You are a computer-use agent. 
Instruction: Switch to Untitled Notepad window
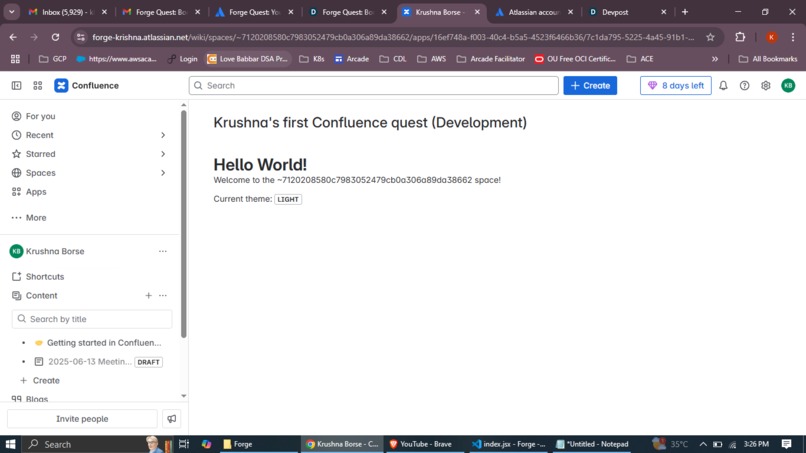coord(592,444)
